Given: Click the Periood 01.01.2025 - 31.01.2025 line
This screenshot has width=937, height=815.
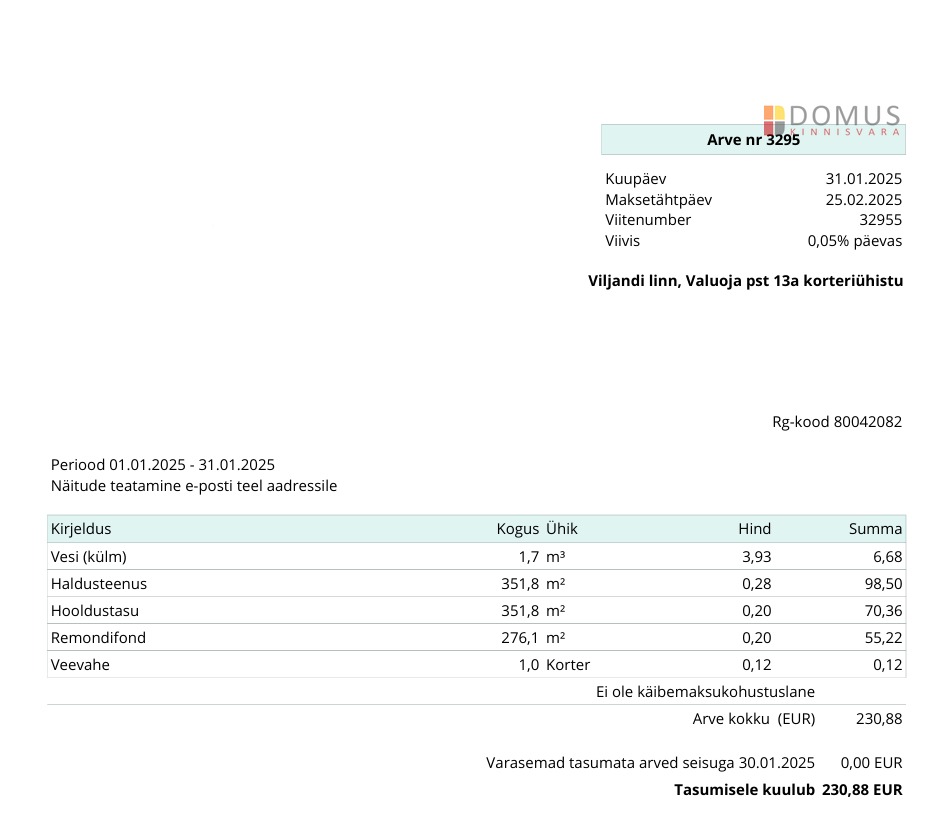Looking at the screenshot, I should [163, 465].
